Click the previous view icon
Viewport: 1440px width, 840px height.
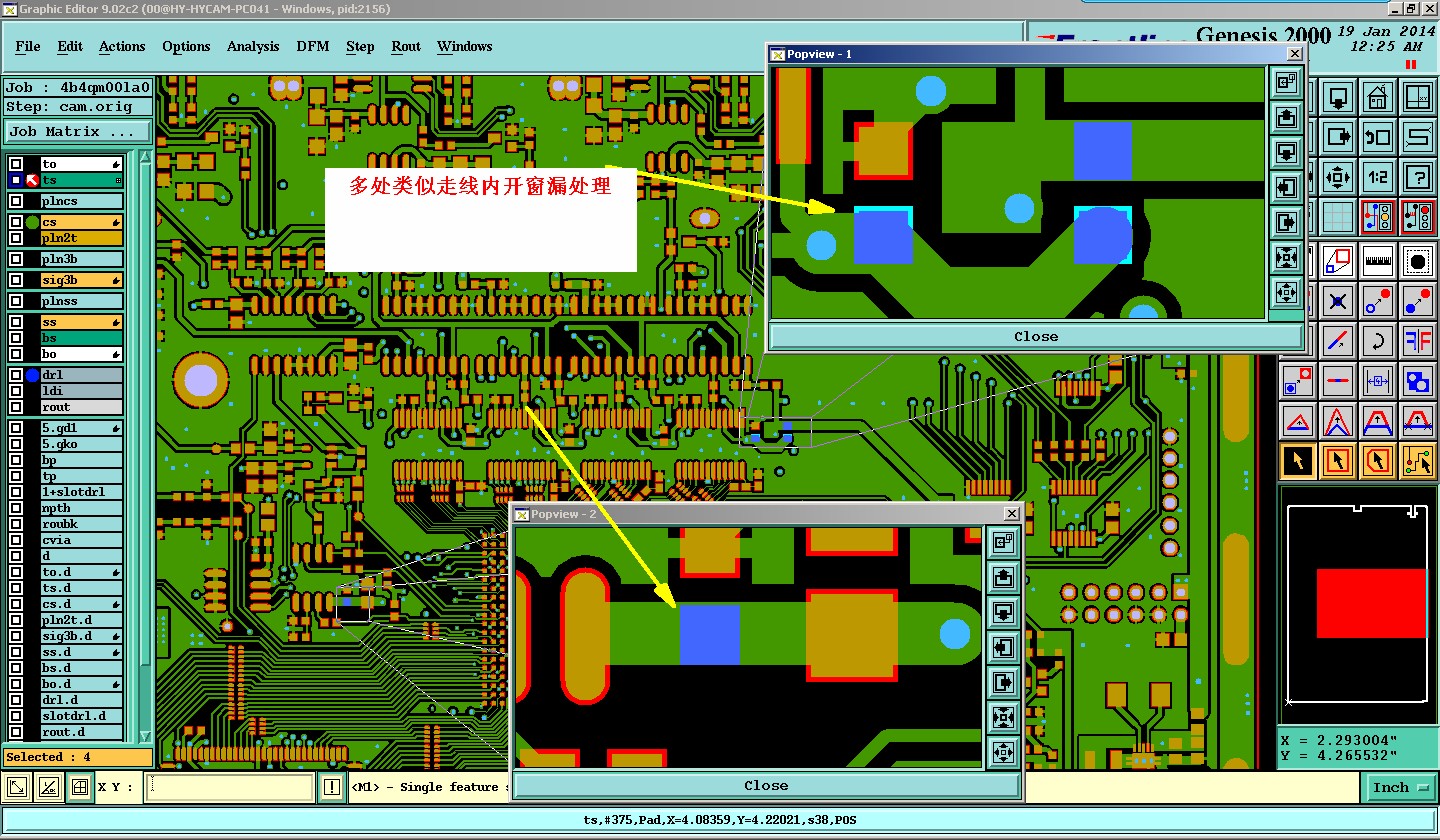[x=1377, y=137]
